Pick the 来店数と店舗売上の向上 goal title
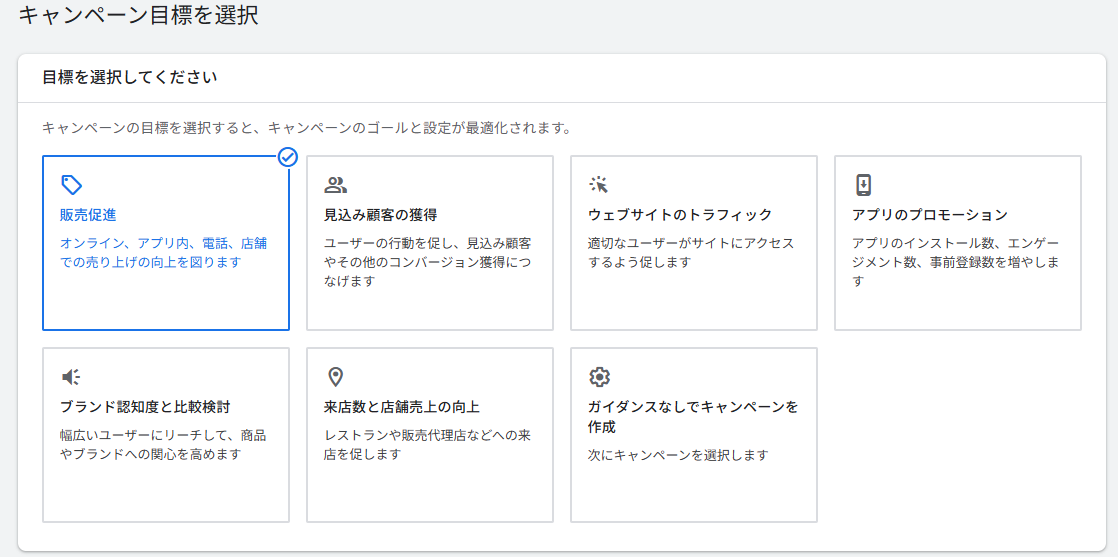 click(402, 407)
